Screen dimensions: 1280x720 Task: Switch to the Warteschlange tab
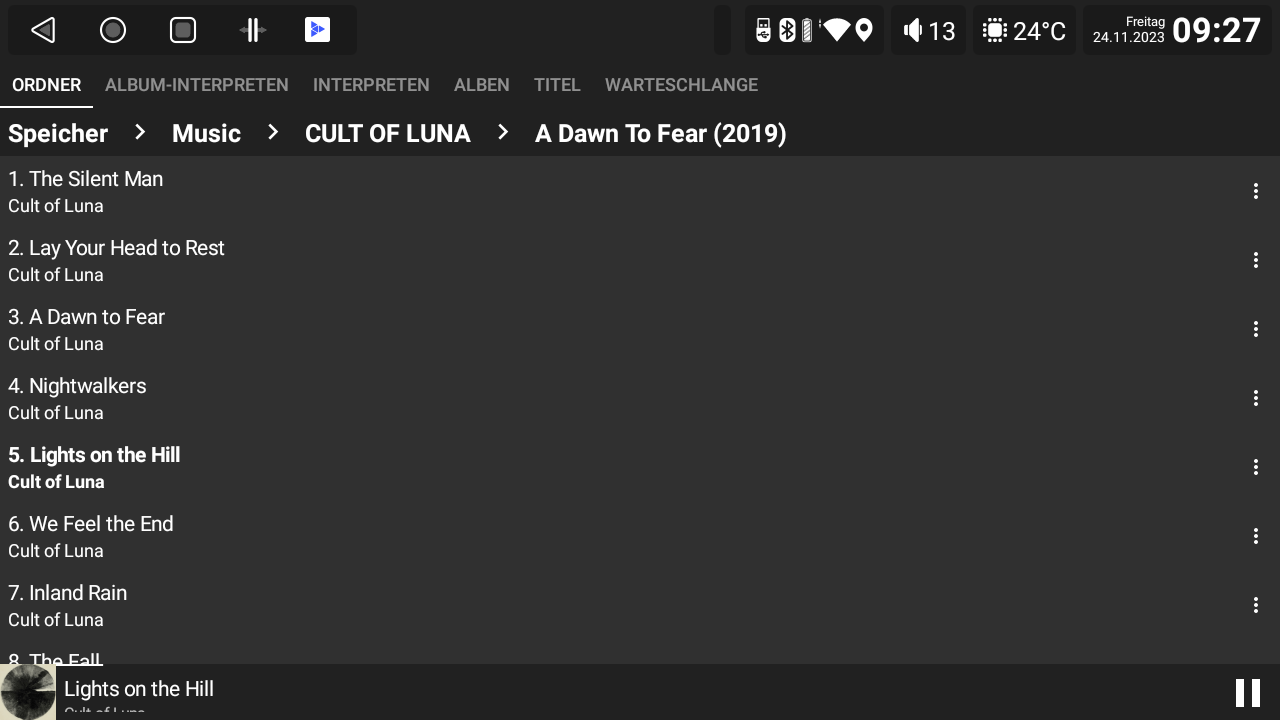(x=681, y=85)
